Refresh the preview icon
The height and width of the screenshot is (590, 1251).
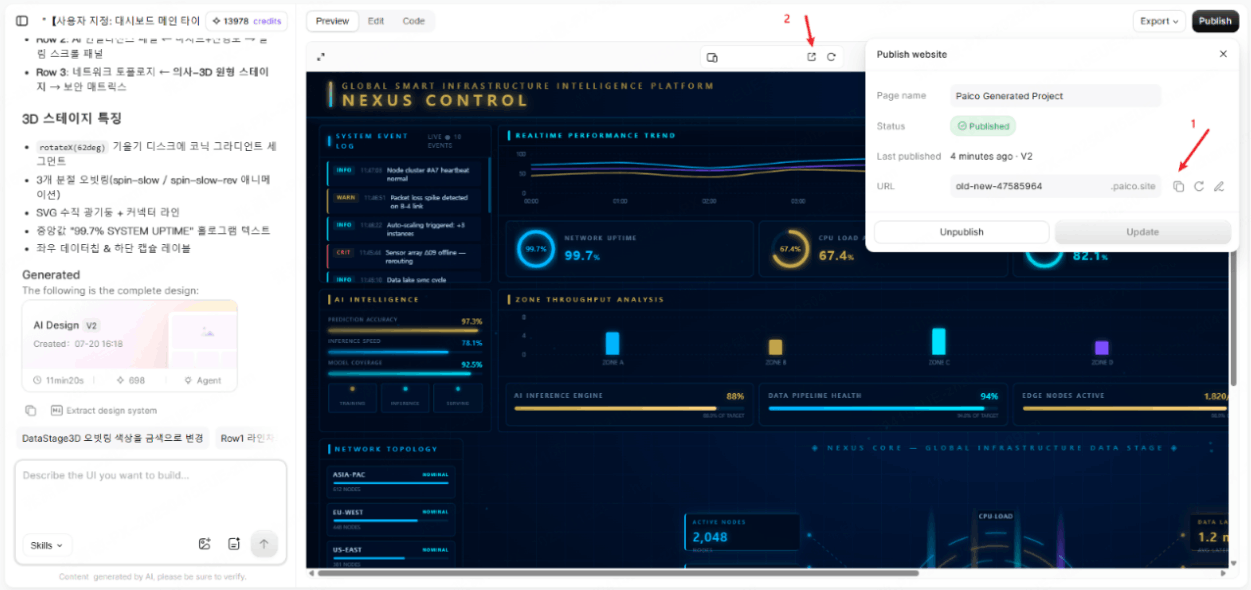(x=831, y=57)
